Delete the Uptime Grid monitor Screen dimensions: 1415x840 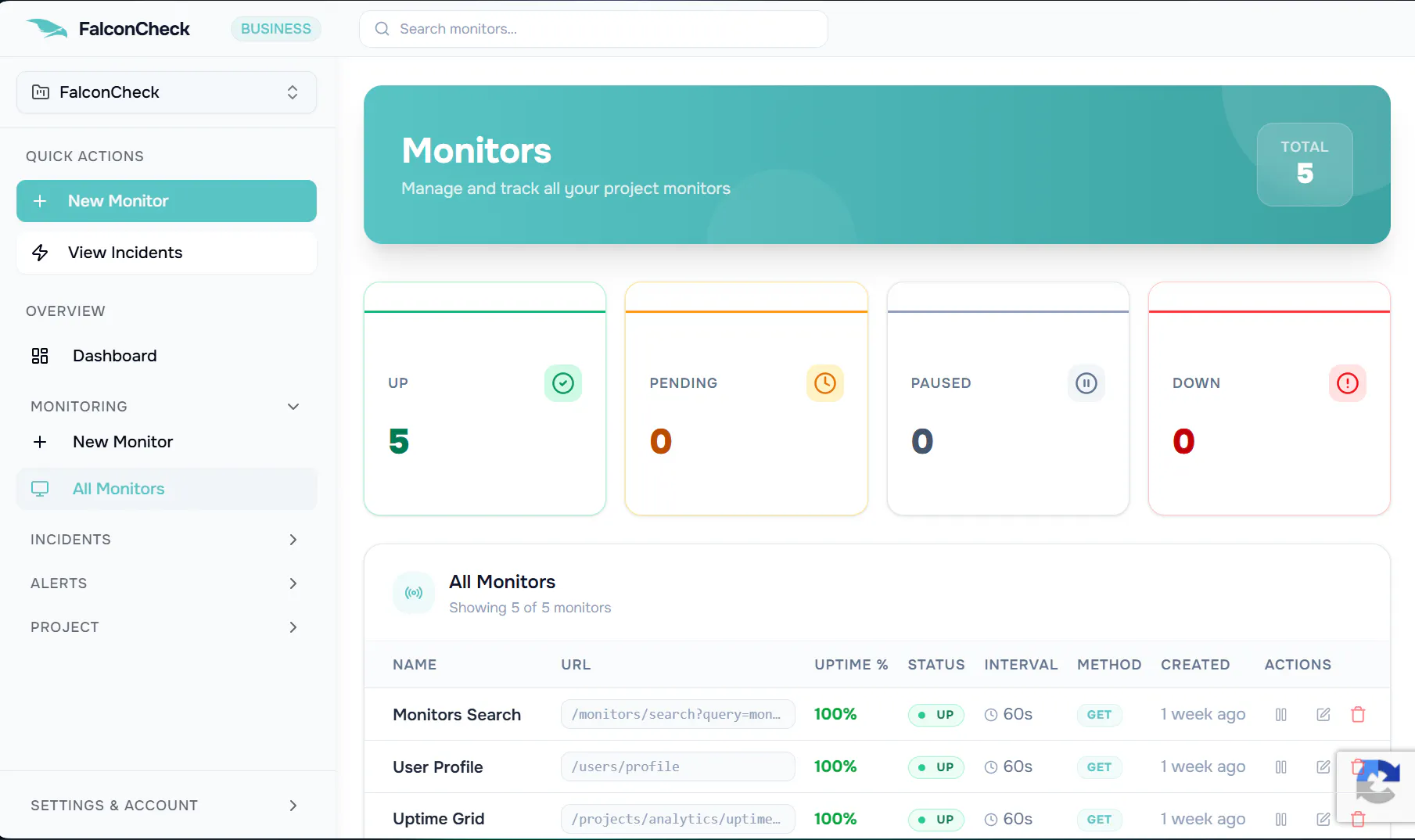tap(1358, 819)
